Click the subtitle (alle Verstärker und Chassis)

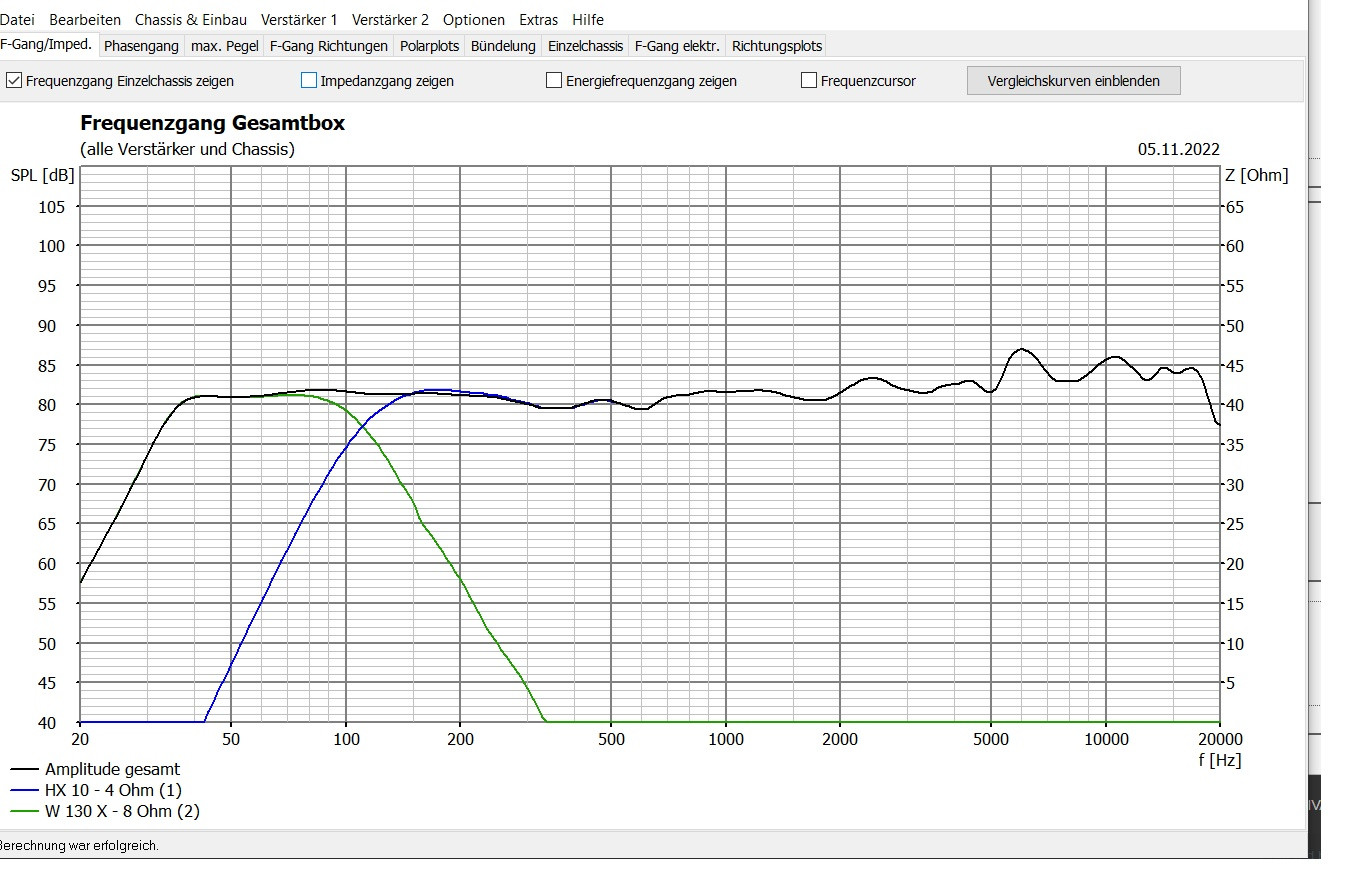pos(187,150)
